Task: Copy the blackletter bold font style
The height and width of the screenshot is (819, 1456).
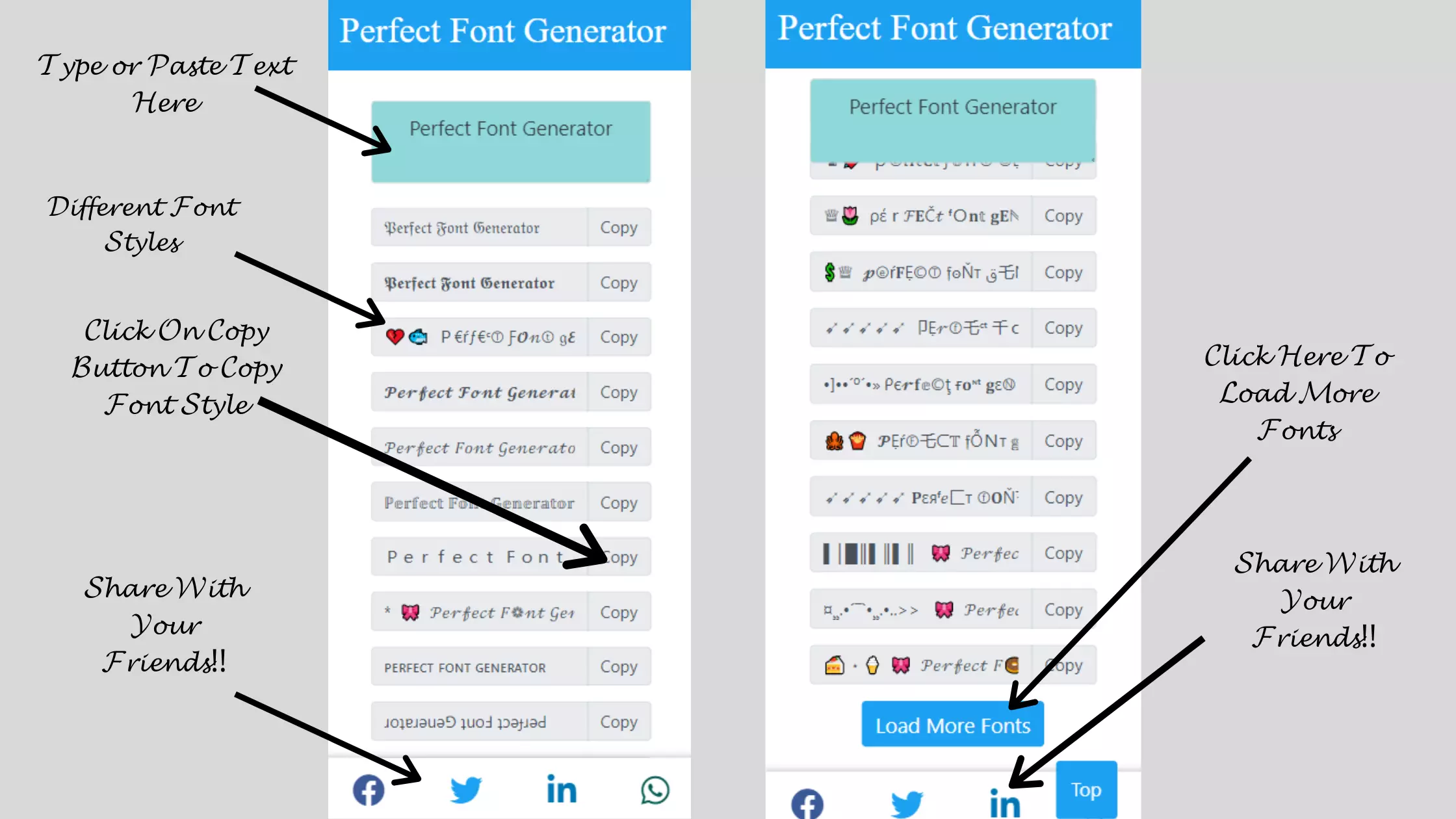Action: [618, 282]
